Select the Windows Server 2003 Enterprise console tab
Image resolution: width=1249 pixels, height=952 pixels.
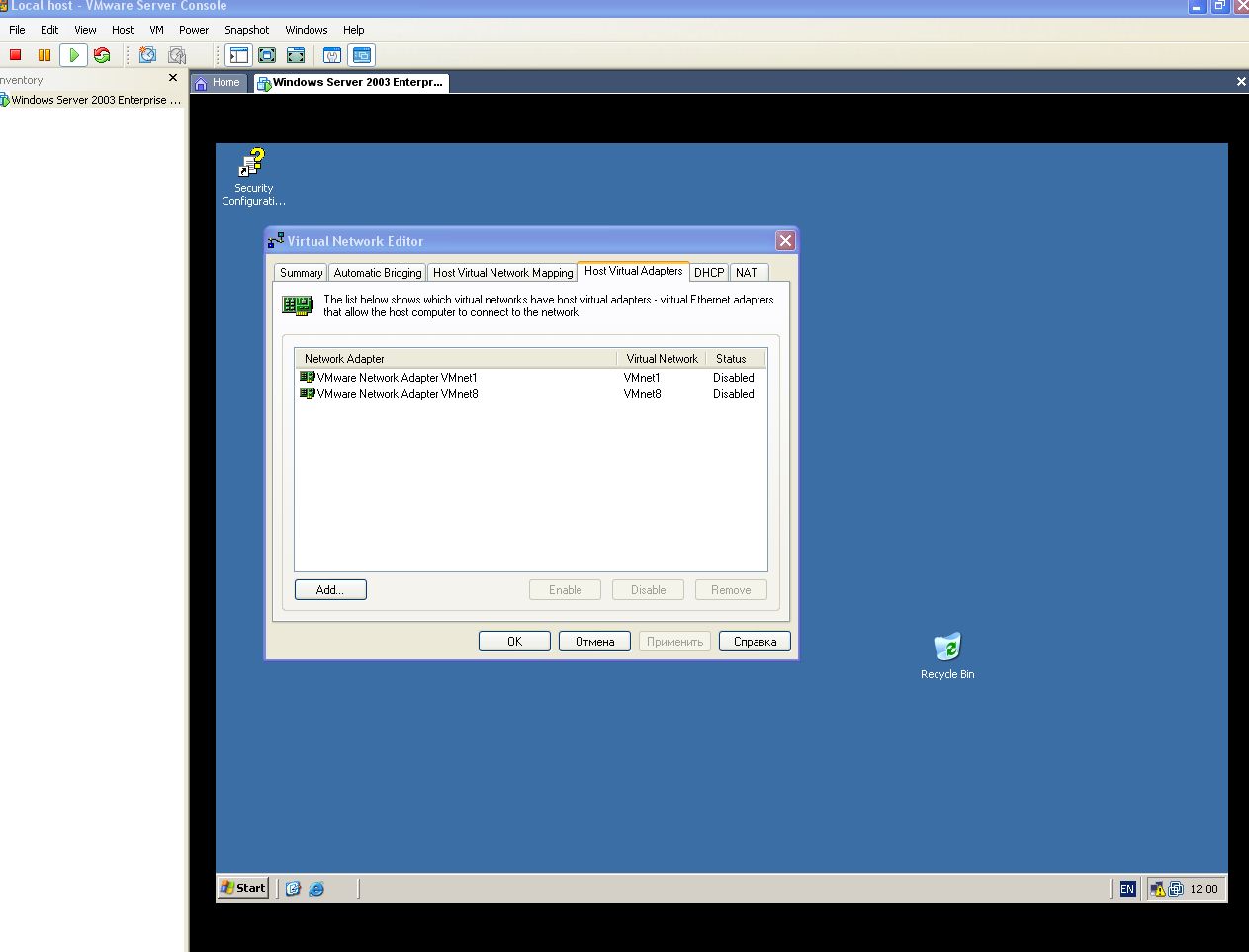point(350,83)
